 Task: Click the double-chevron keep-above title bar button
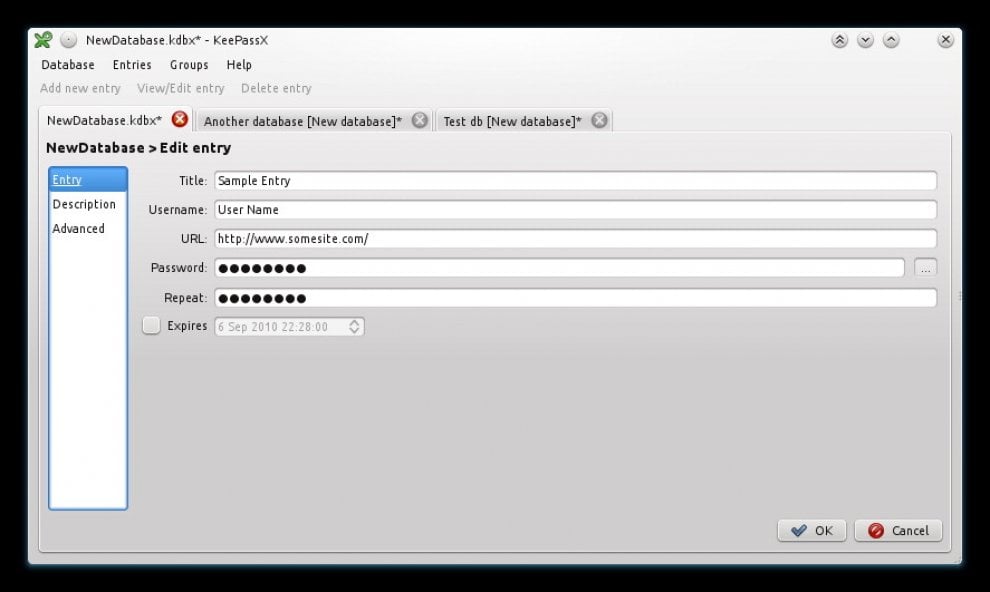pos(840,40)
